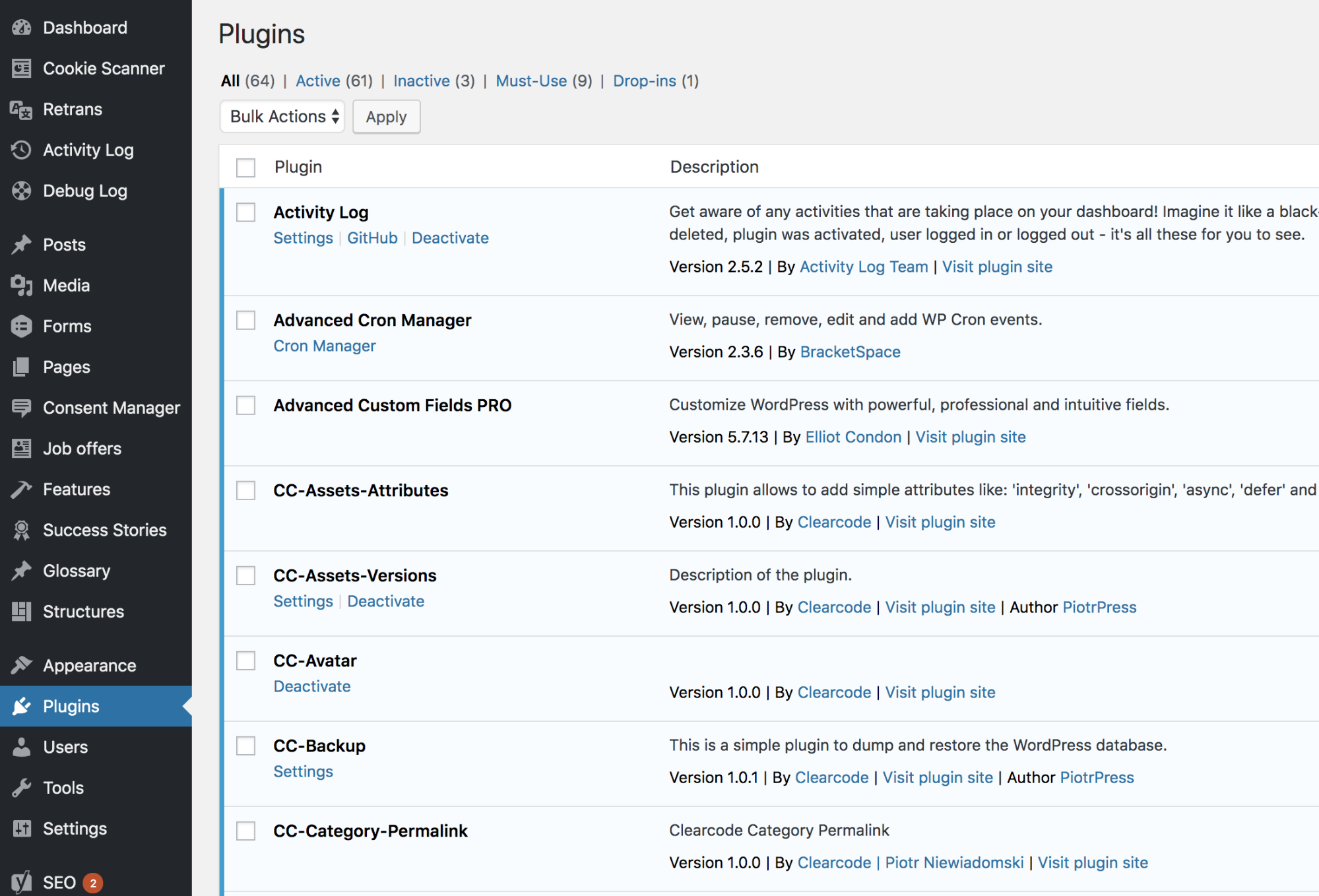Open Settings menu in the sidebar
This screenshot has height=896, width=1319.
[75, 829]
